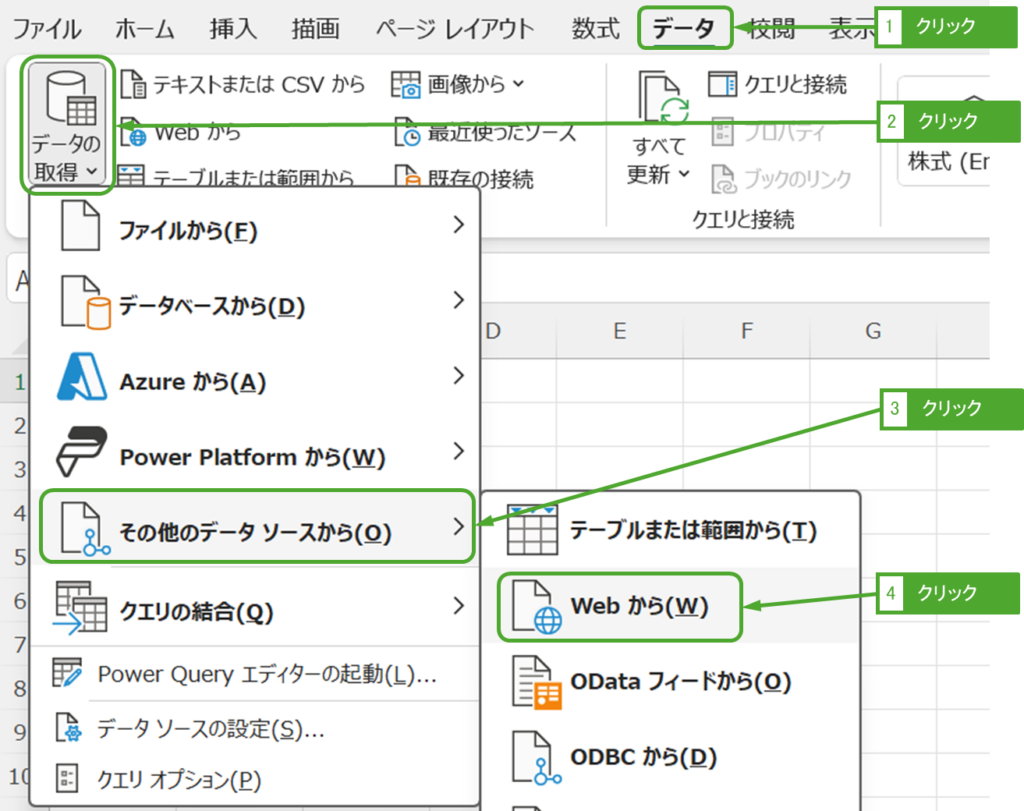The height and width of the screenshot is (811, 1024).
Task: Click the データの取得 database icon
Action: point(71,98)
